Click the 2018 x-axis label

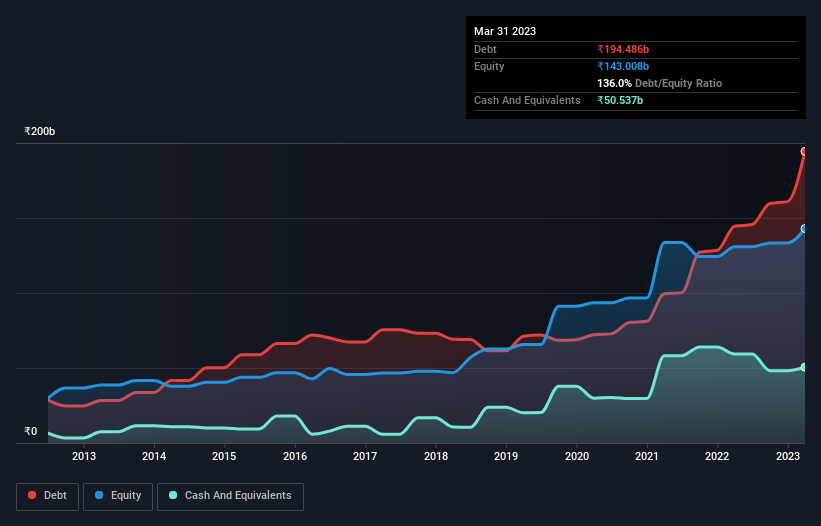point(436,456)
